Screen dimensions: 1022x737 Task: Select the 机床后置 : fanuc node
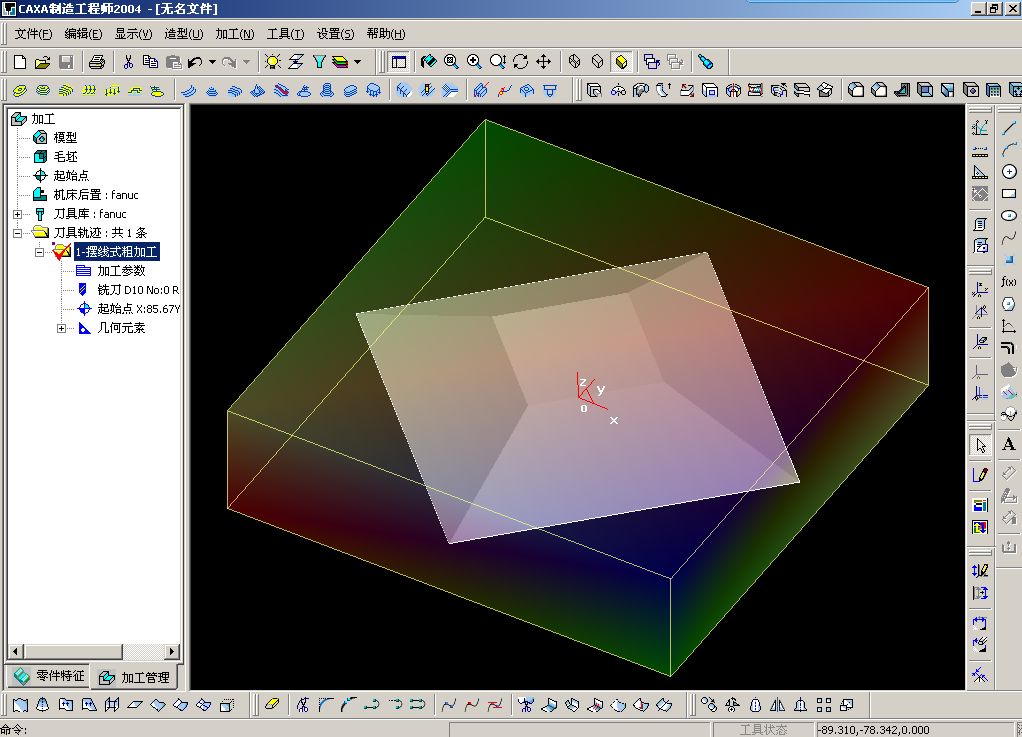[x=96, y=194]
